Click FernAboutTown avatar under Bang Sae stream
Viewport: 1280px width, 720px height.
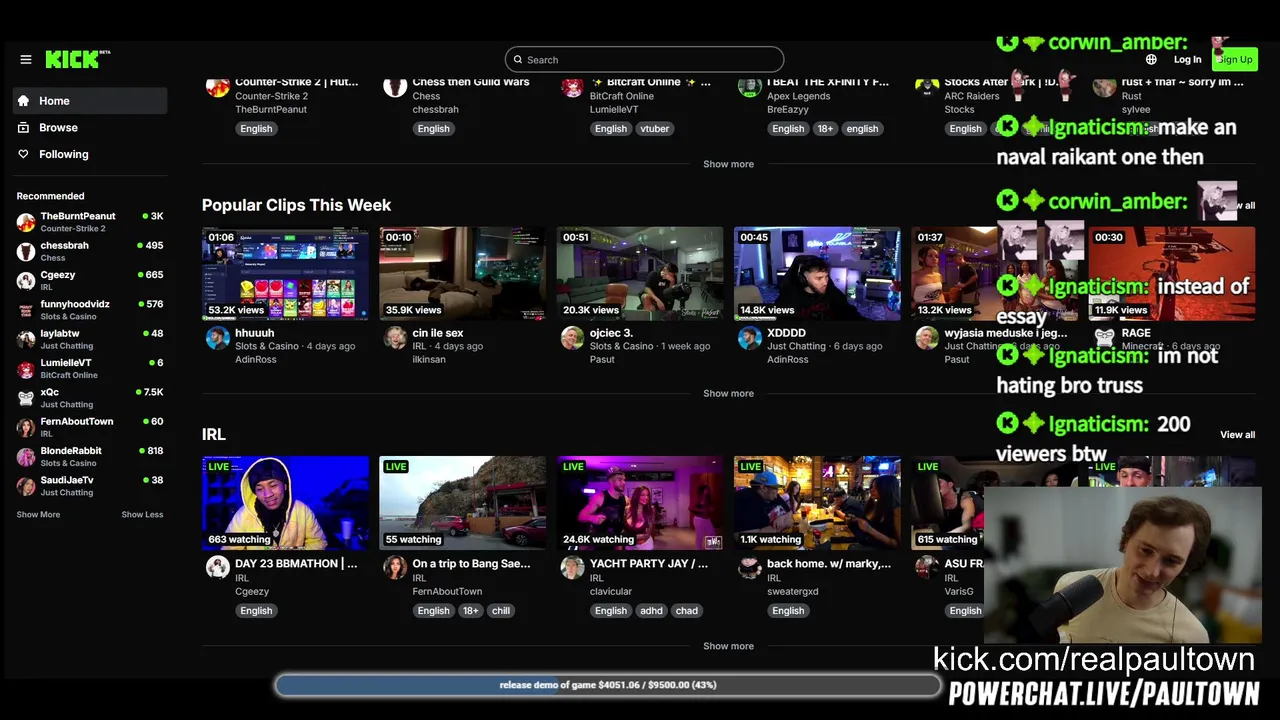click(395, 568)
